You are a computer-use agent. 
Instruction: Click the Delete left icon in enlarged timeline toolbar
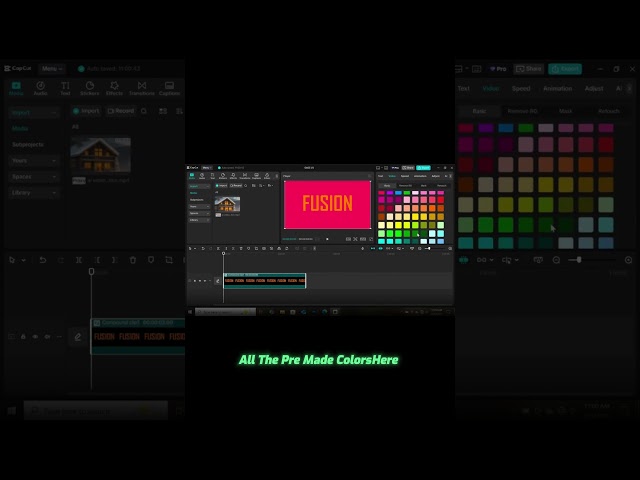(x=97, y=260)
